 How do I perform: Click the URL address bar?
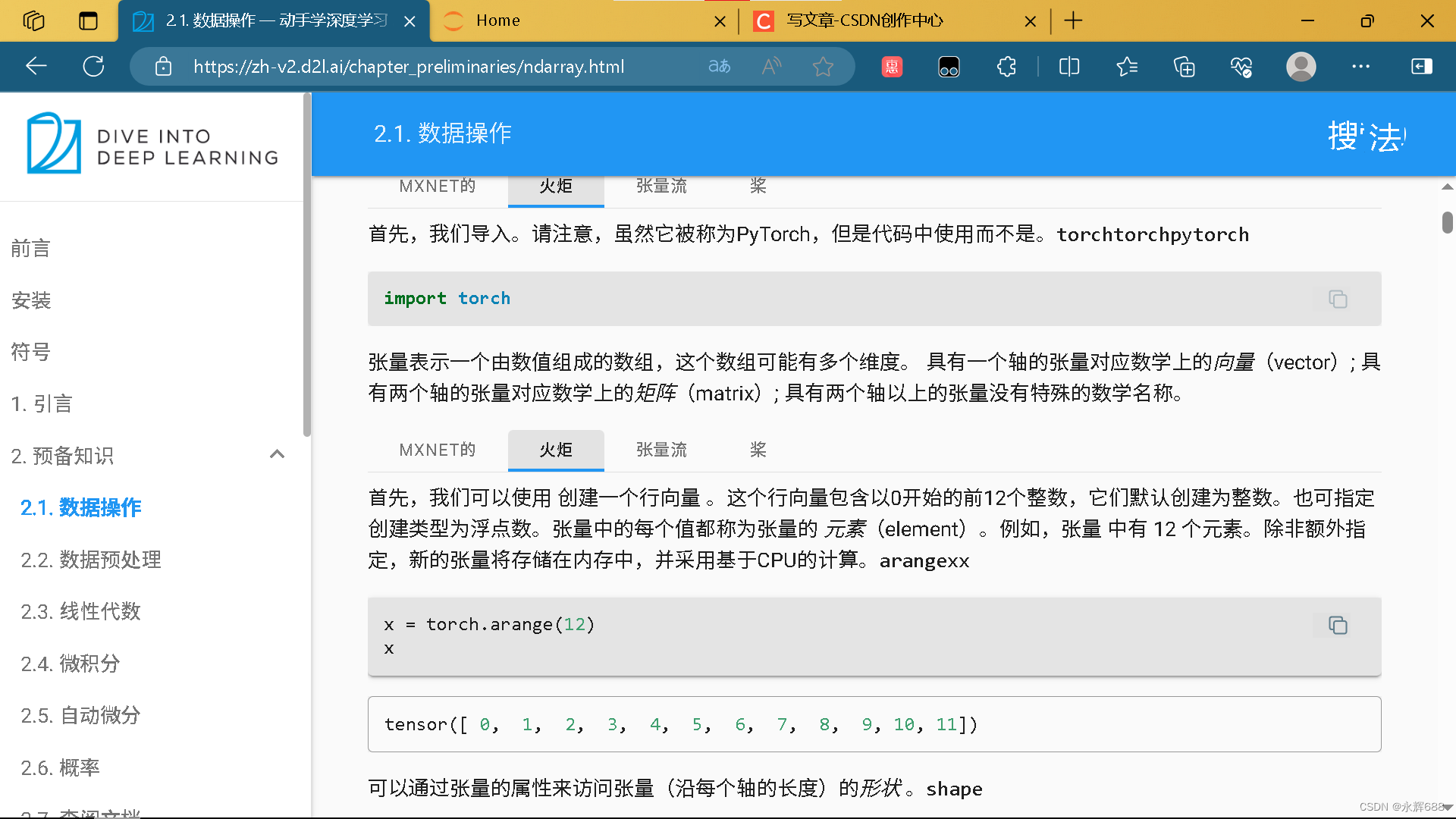(x=409, y=67)
